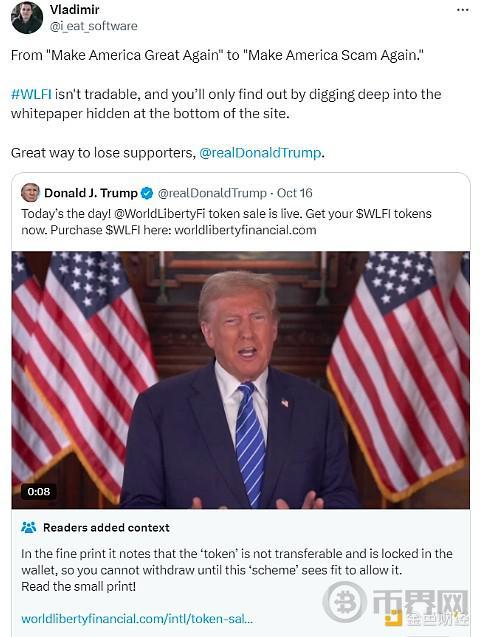Open the @realDonaldTrump mention in tweet text
Image resolution: width=480 pixels, height=637 pixels.
260,153
